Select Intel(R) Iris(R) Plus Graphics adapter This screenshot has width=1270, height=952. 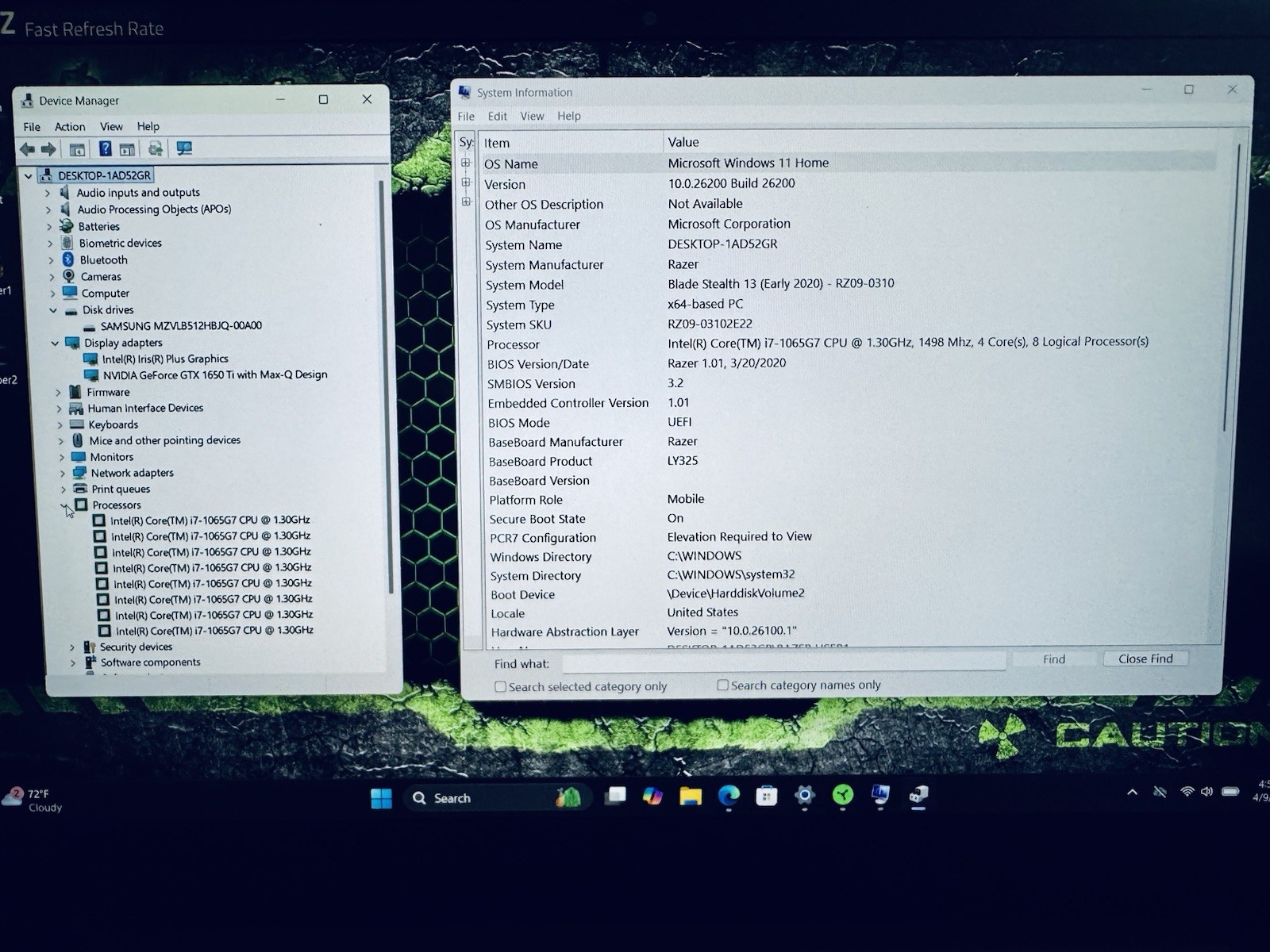click(165, 359)
